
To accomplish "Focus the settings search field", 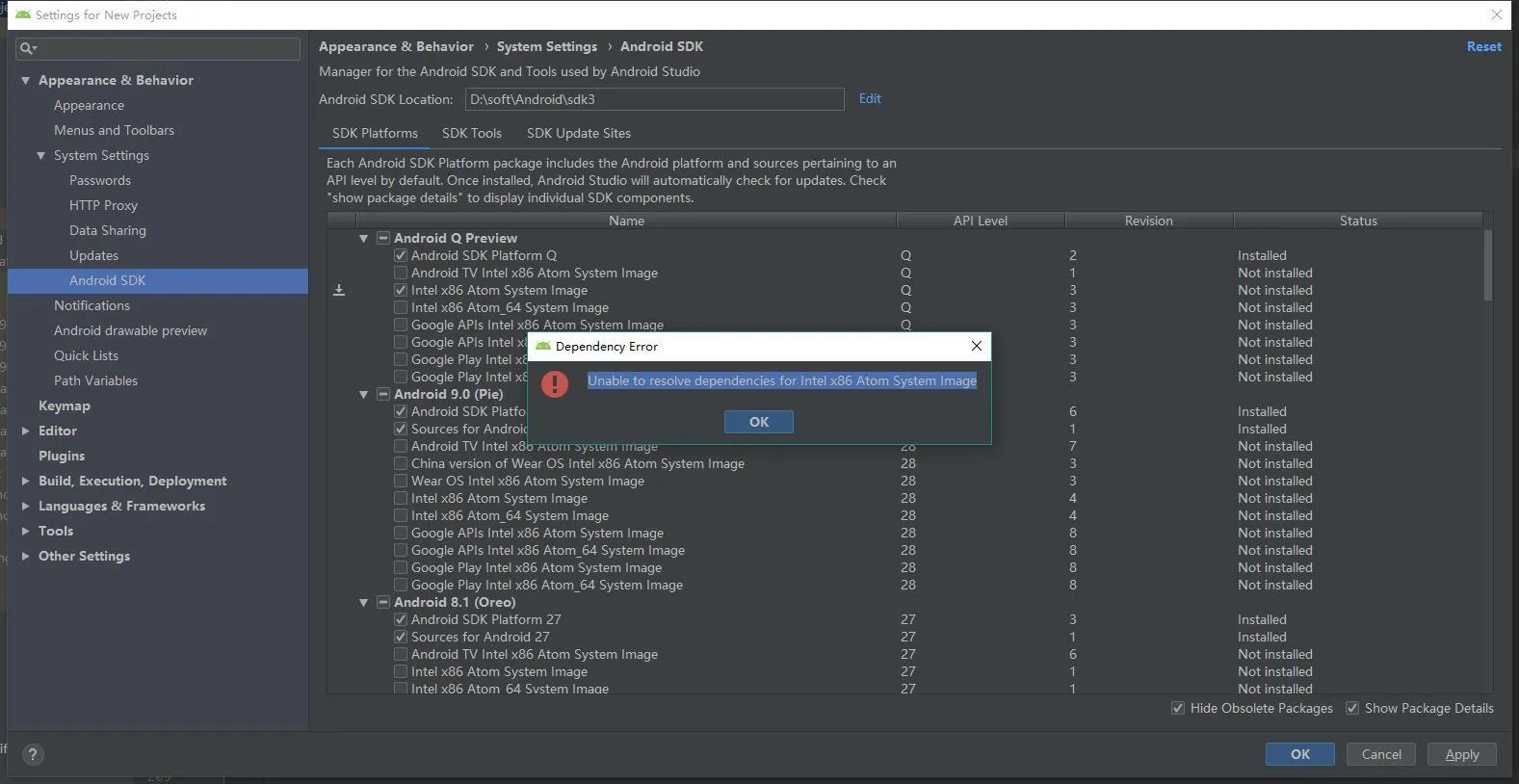I will [158, 48].
